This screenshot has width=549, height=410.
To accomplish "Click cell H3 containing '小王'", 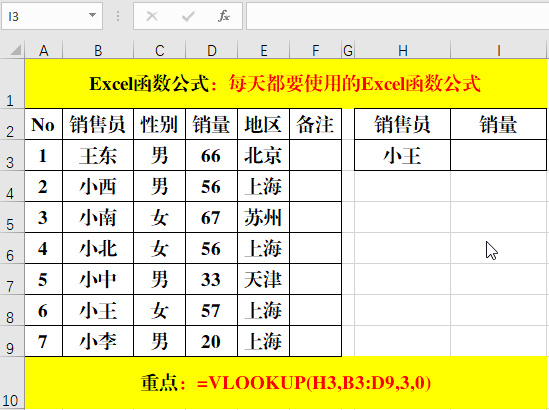I will point(403,155).
